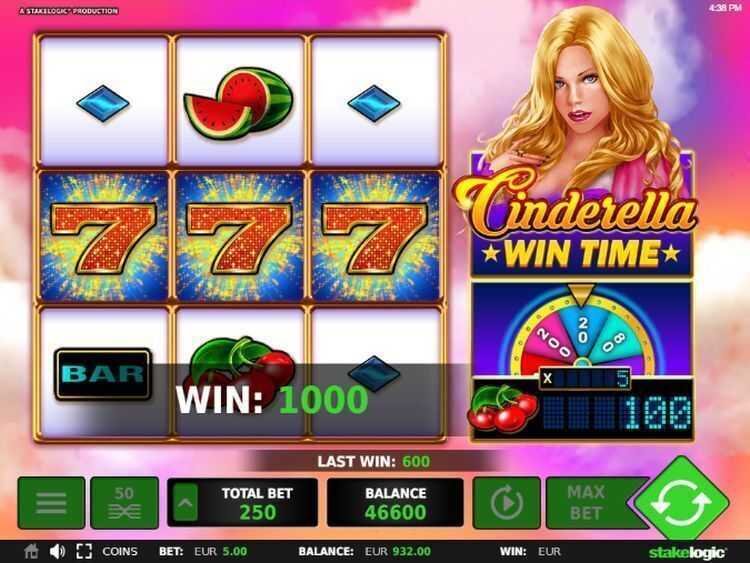Toggle fullscreen mode icon
Image resolution: width=750 pixels, height=563 pixels.
point(84,552)
